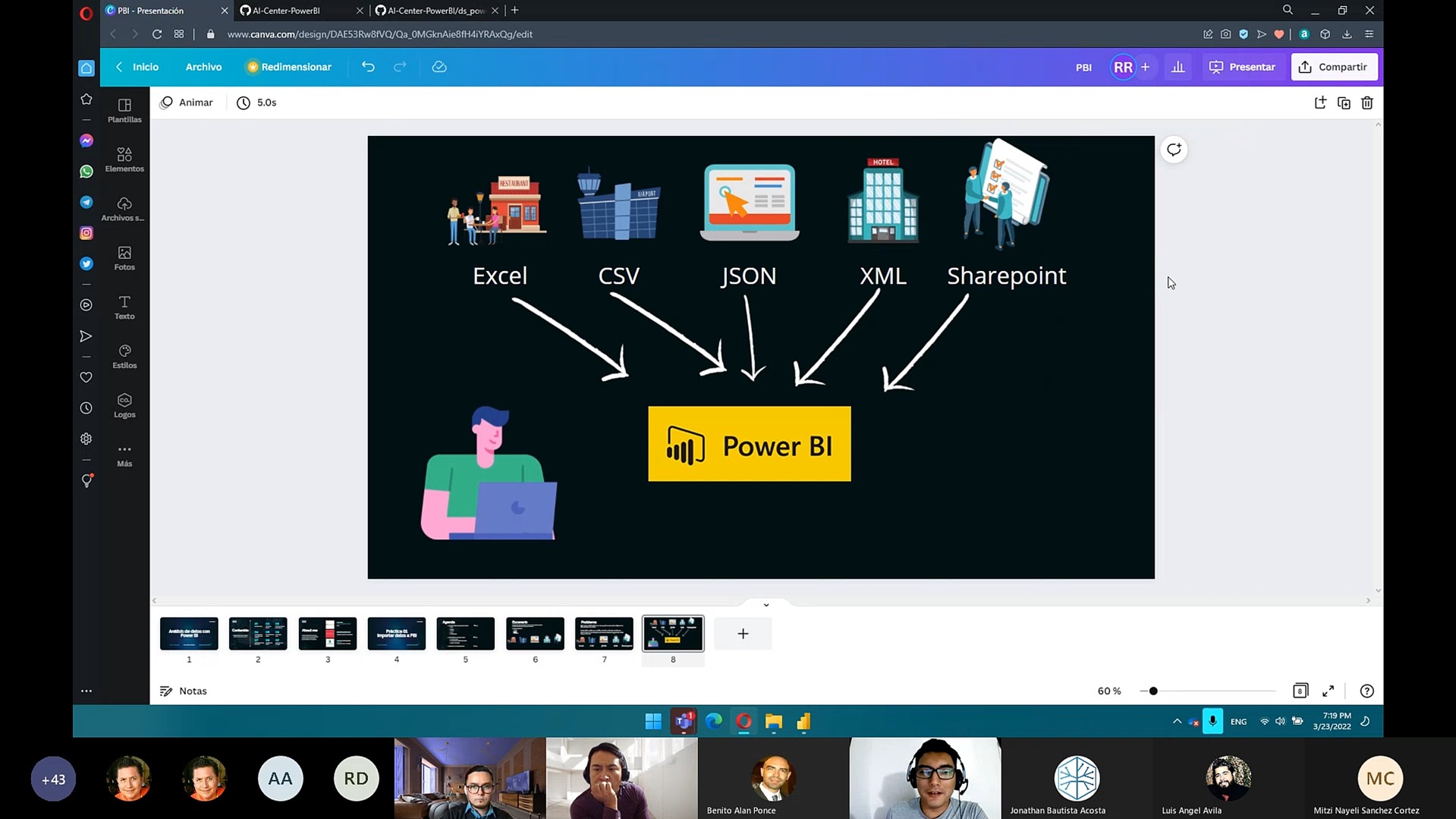Show hidden system tray icons
Image resolution: width=1456 pixels, height=819 pixels.
tap(1177, 721)
